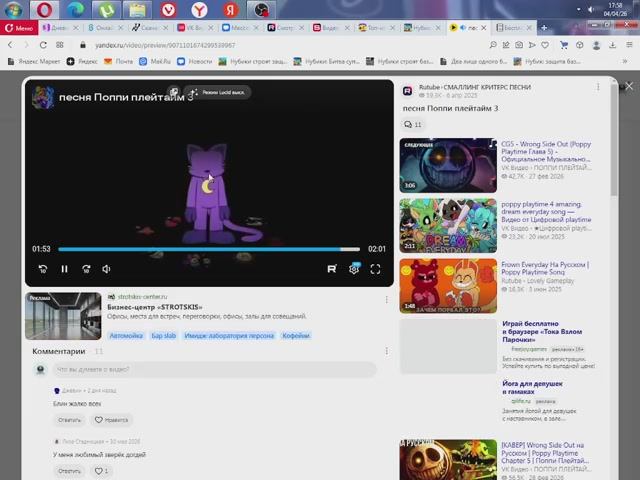The image size is (640, 480).
Task: Open the shopping cart toolbar icon
Action: 564,45
